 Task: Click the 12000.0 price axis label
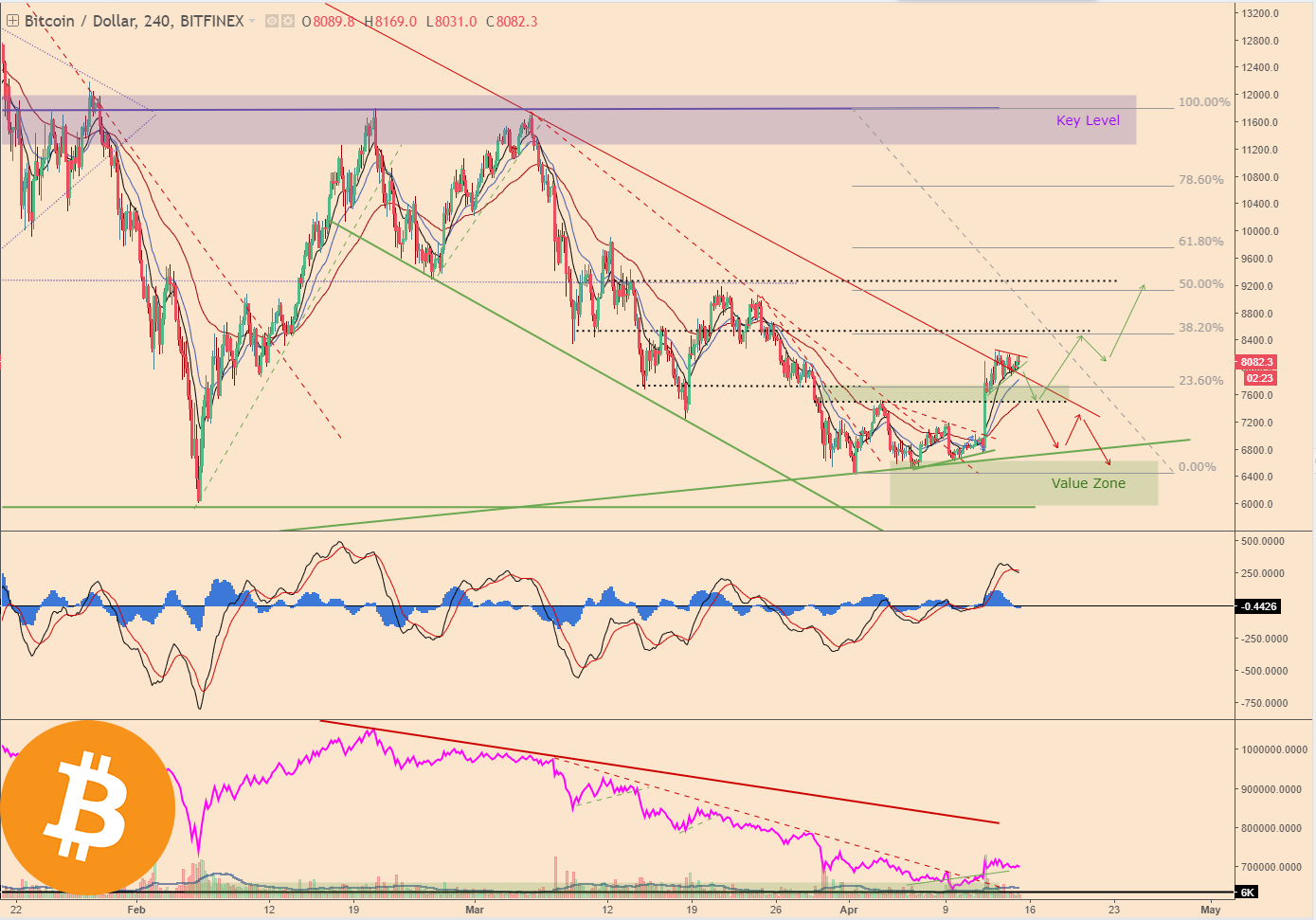[x=1260, y=95]
